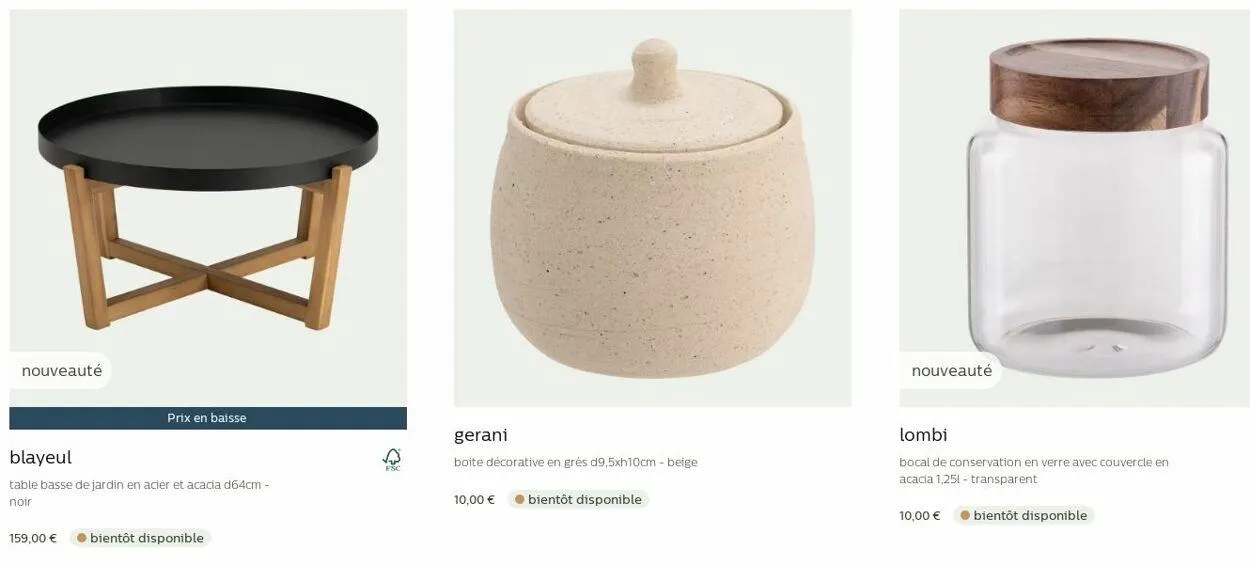Open the blayeul product title link
1250x565 pixels.
[x=41, y=457]
